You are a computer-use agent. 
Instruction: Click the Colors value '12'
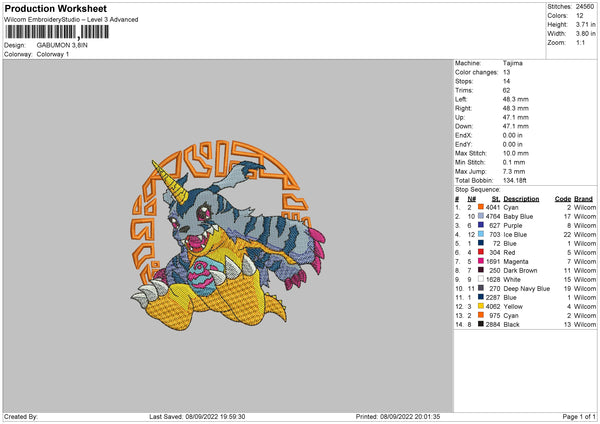click(580, 16)
